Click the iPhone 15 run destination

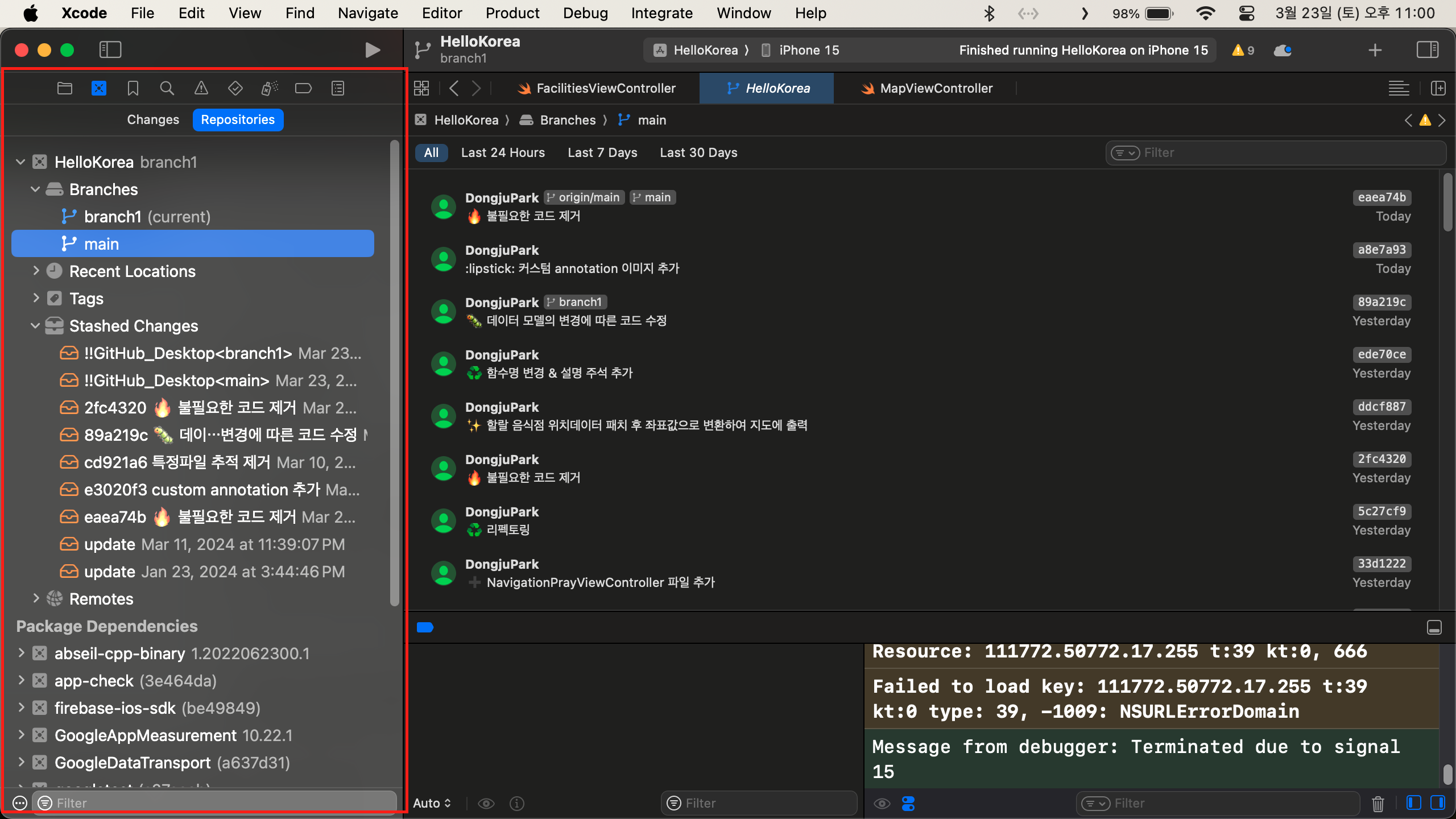point(800,51)
